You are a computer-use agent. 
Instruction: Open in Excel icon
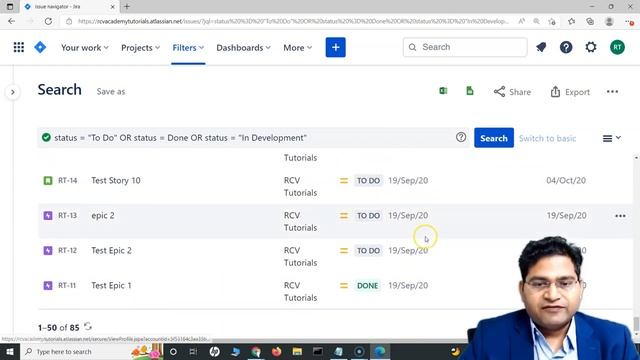point(443,91)
